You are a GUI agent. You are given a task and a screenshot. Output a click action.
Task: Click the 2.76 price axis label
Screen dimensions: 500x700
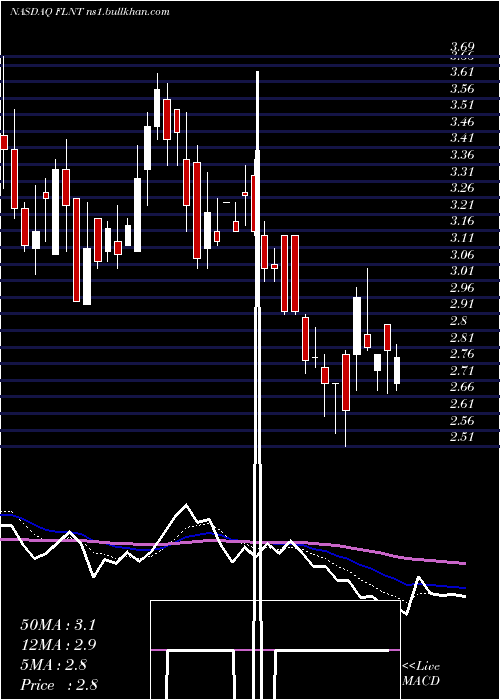point(462,354)
